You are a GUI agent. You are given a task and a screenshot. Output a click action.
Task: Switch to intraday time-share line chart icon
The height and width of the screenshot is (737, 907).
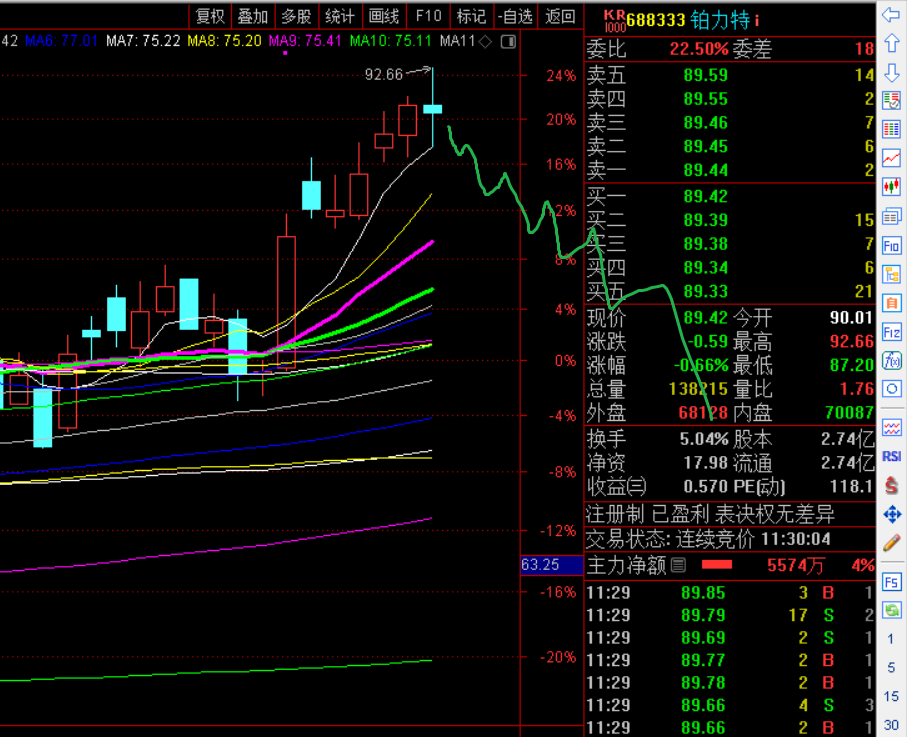point(891,158)
